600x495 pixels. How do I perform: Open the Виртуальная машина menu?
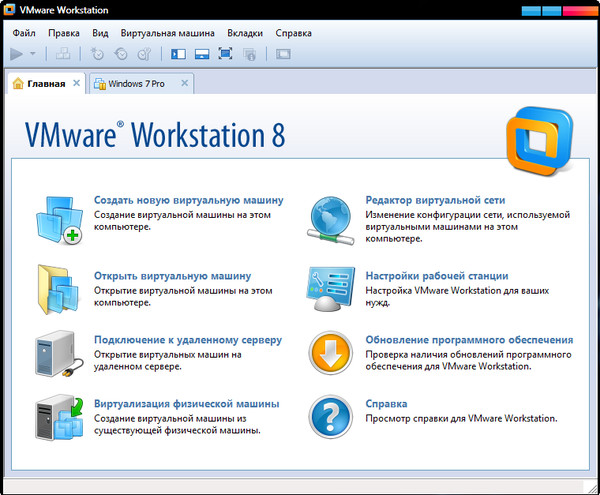pyautogui.click(x=168, y=33)
